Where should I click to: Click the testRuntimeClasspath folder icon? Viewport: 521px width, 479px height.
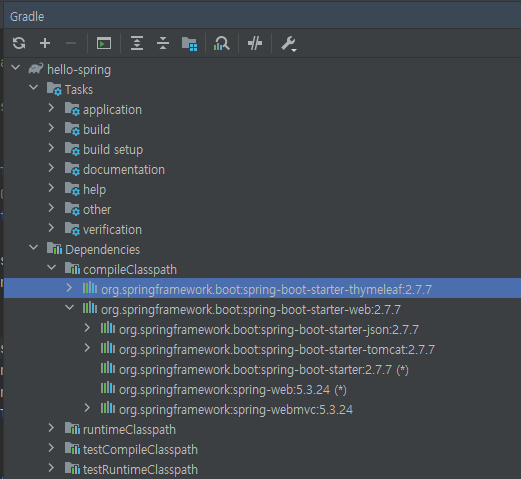tap(72, 468)
